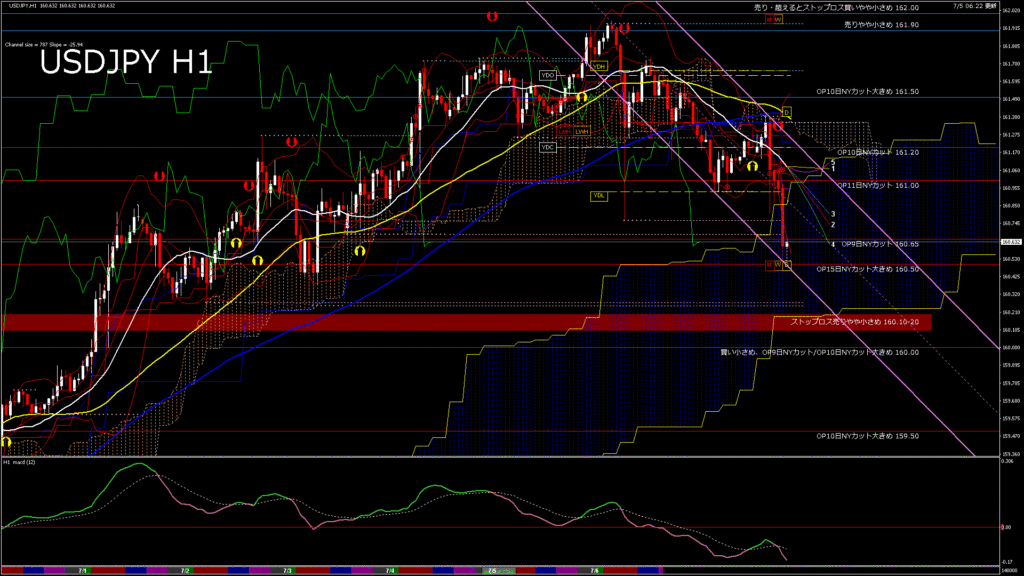Select the W box below the latest candle
The image size is (1024, 576).
click(x=778, y=264)
